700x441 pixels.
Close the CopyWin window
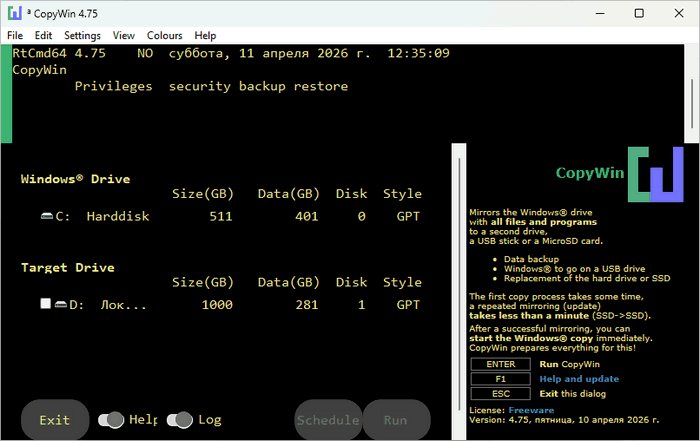(x=679, y=13)
